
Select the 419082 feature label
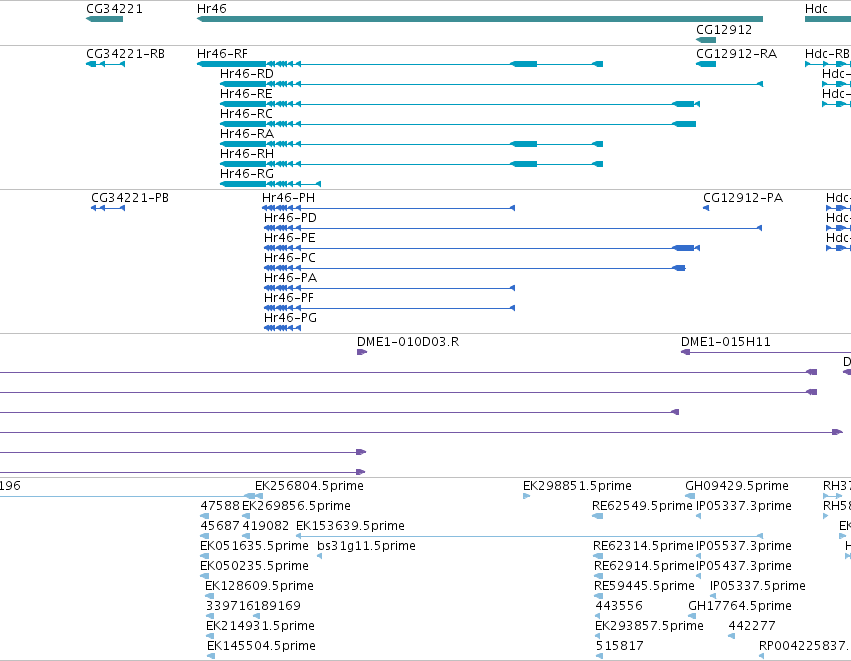click(x=266, y=526)
